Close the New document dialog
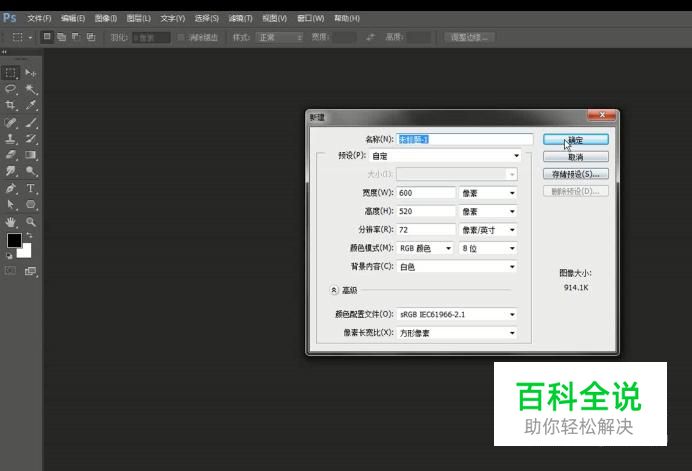 point(602,115)
